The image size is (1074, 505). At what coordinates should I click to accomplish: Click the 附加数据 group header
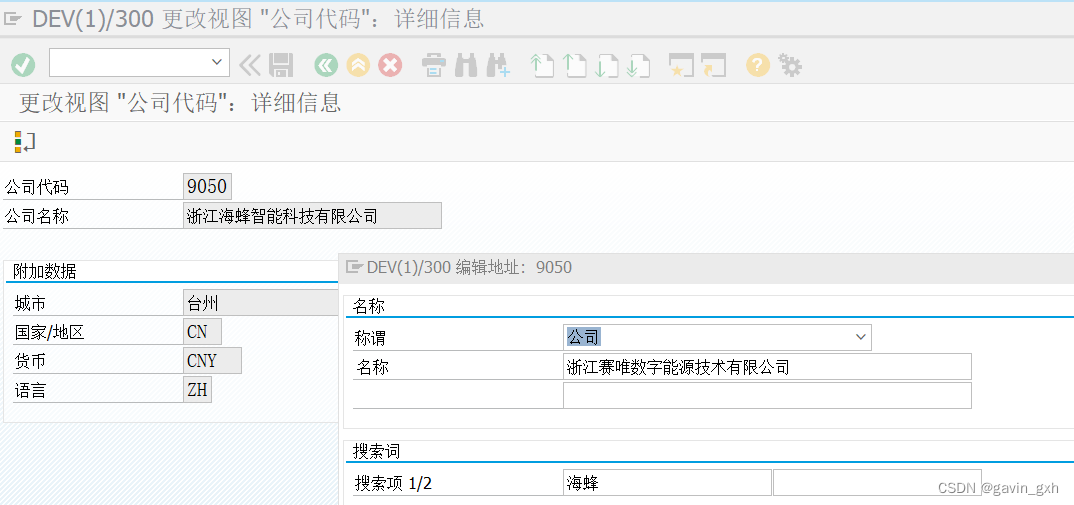45,271
